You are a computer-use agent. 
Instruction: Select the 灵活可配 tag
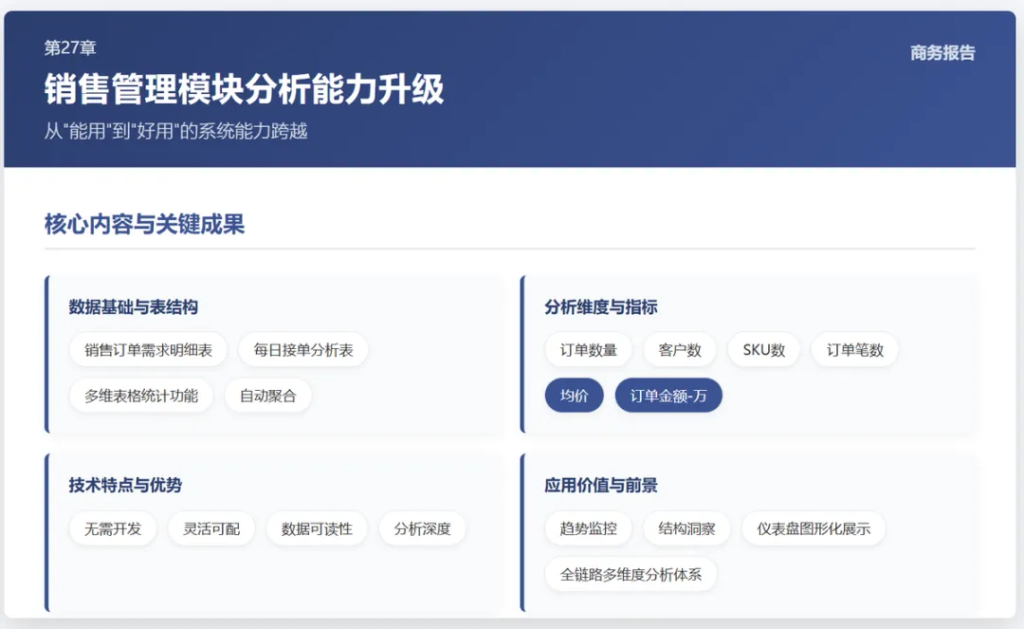[212, 528]
